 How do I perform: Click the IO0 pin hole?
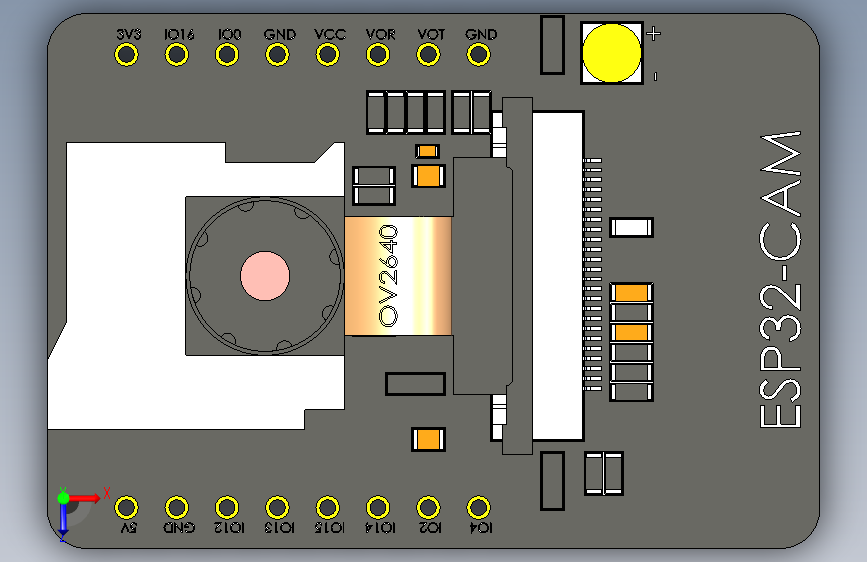tap(227, 55)
